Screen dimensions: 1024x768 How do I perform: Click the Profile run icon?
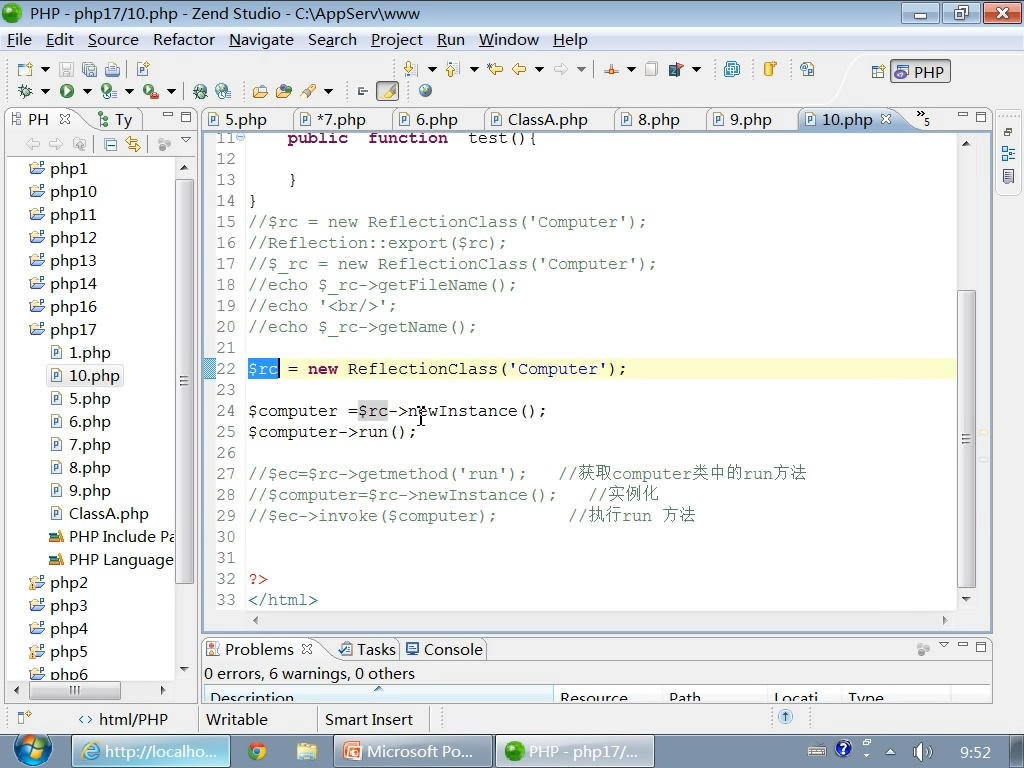tap(108, 91)
